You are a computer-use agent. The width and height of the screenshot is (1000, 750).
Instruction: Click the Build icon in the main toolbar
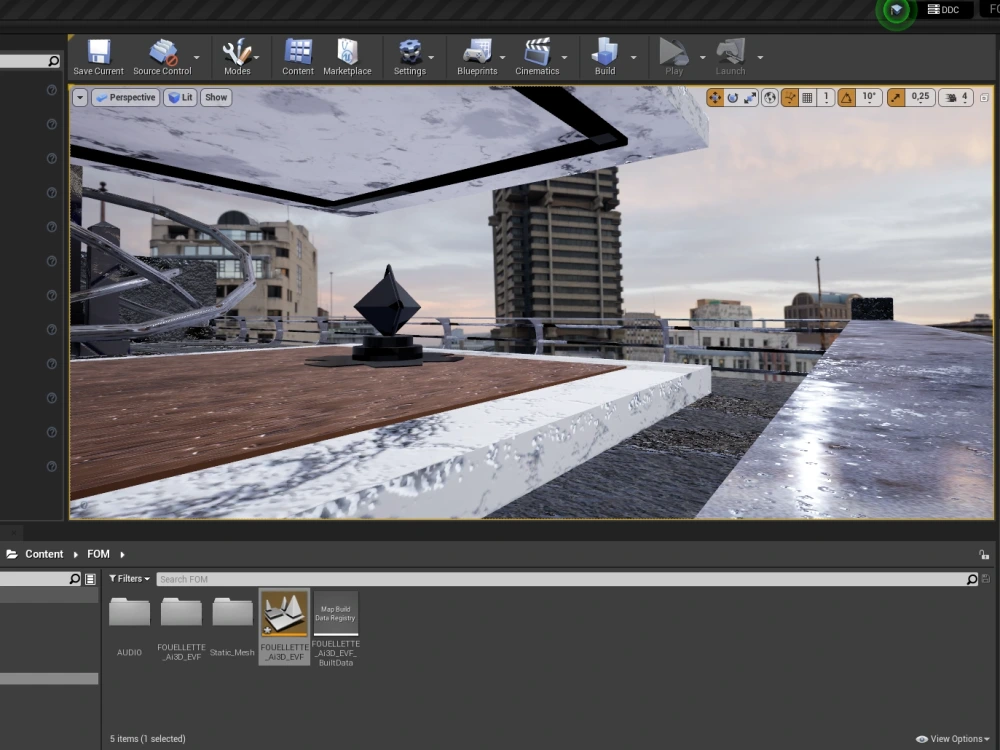point(604,55)
